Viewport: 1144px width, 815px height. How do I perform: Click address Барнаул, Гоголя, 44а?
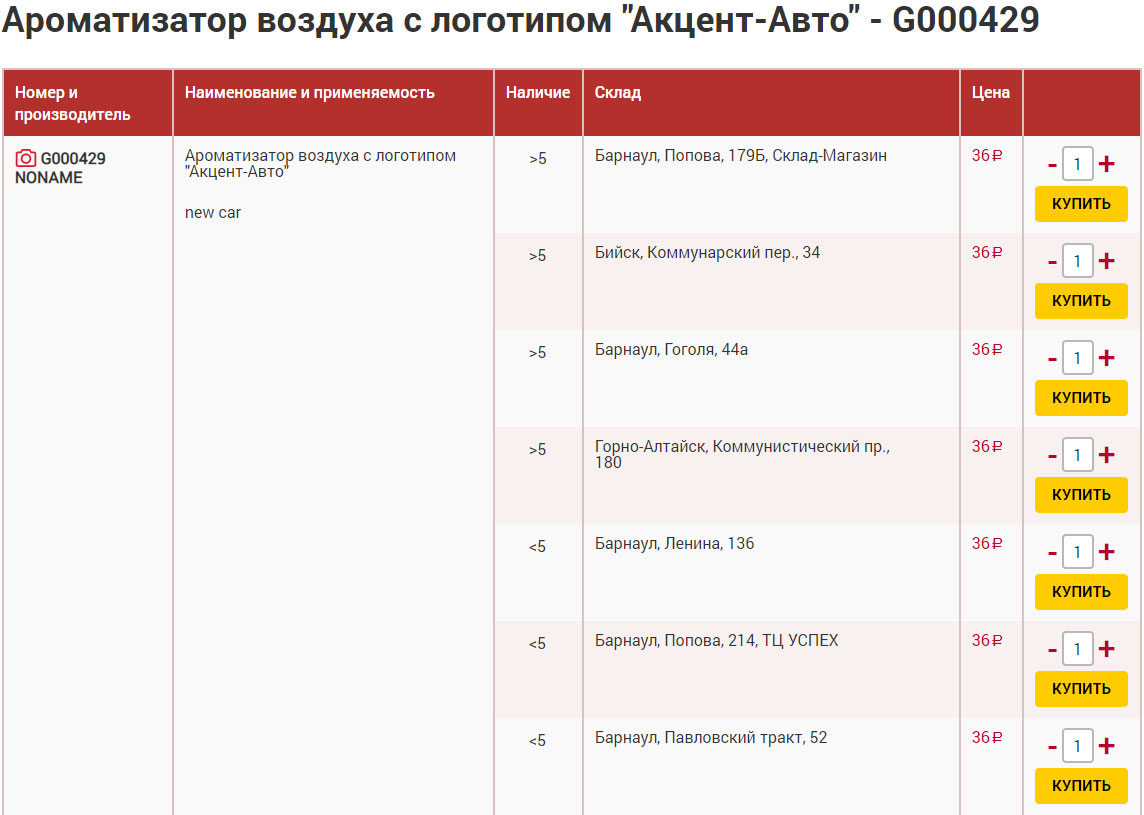pyautogui.click(x=671, y=349)
